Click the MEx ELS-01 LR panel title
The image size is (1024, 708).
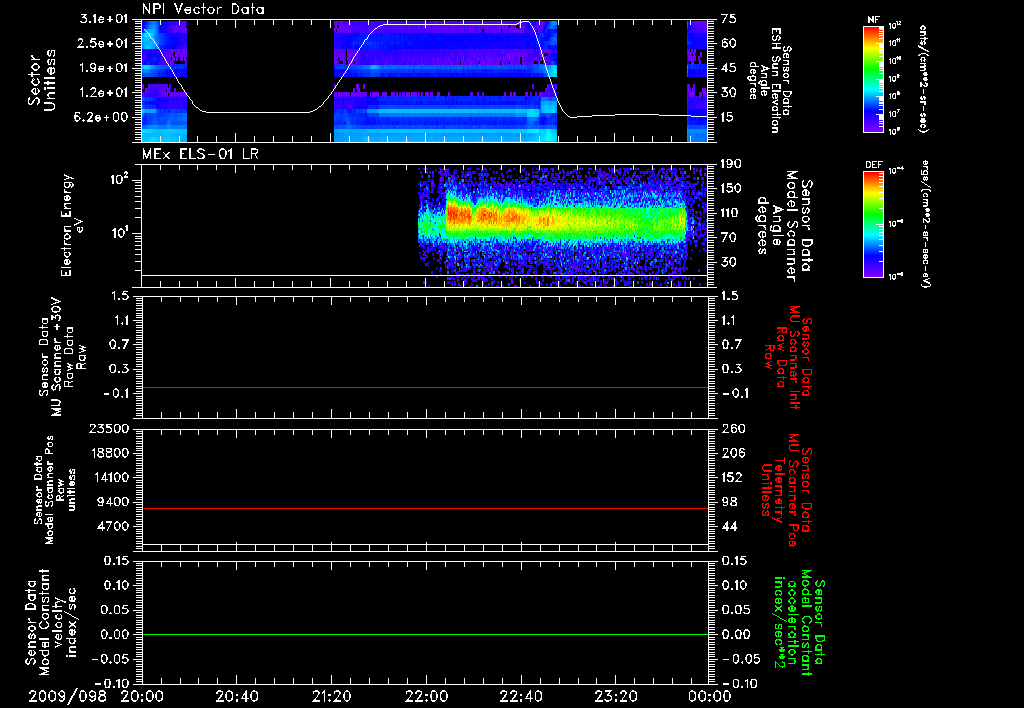tap(200, 154)
